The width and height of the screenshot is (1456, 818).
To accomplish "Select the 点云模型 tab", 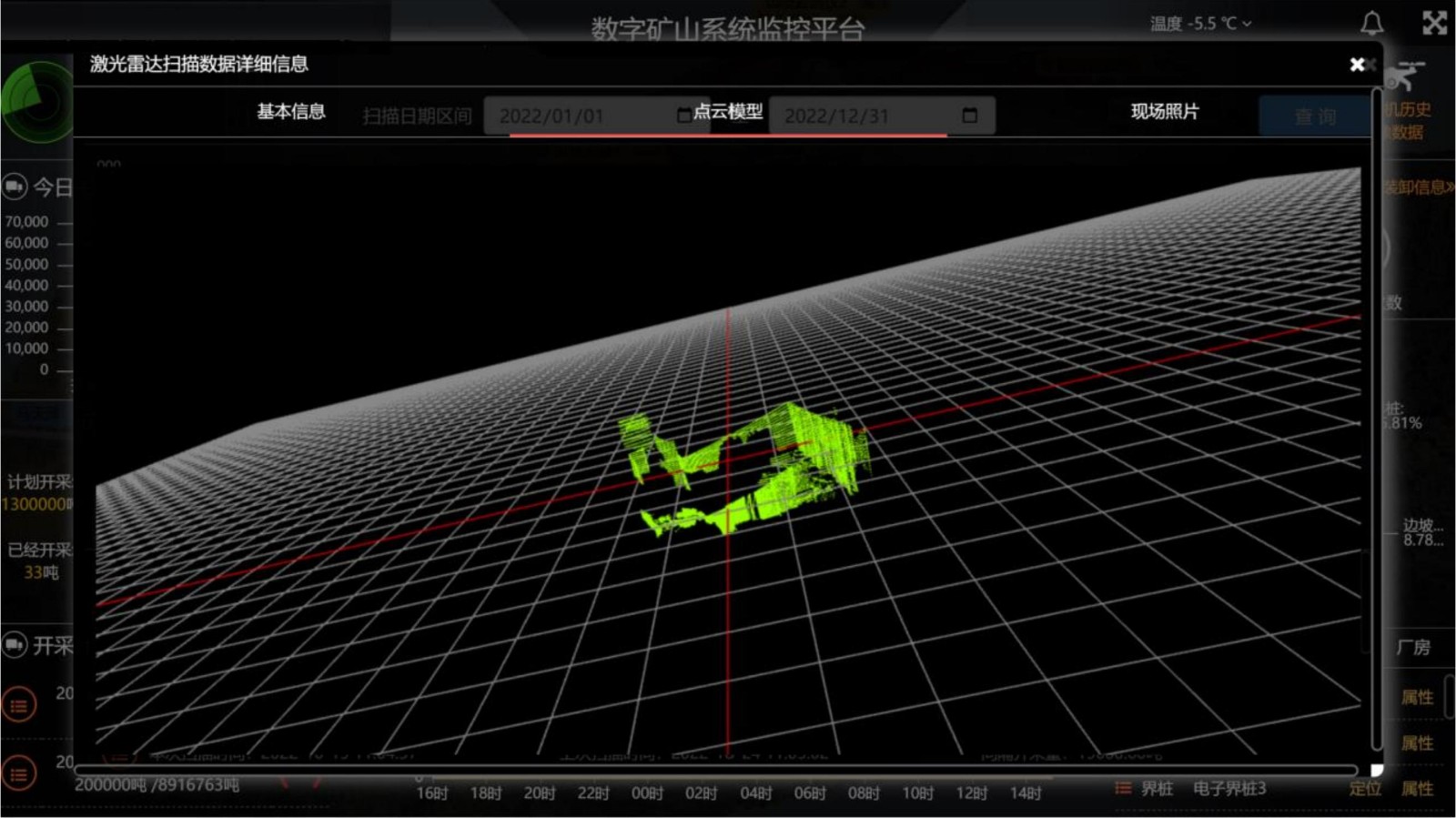I will coord(728,112).
